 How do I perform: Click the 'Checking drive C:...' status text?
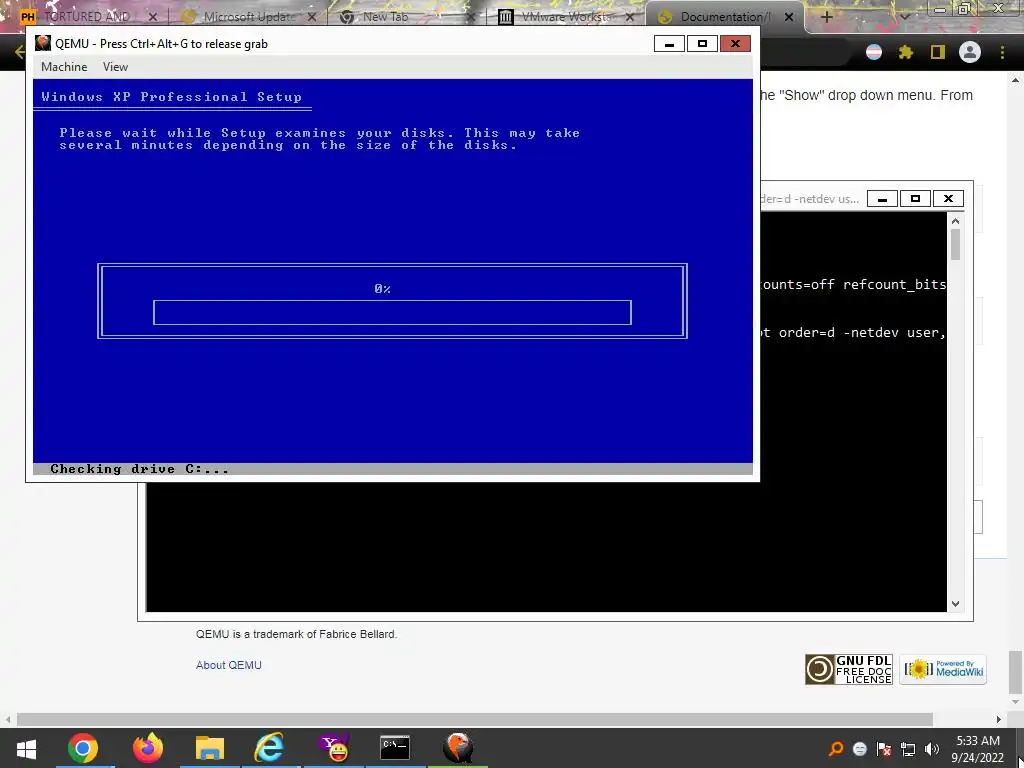point(139,469)
